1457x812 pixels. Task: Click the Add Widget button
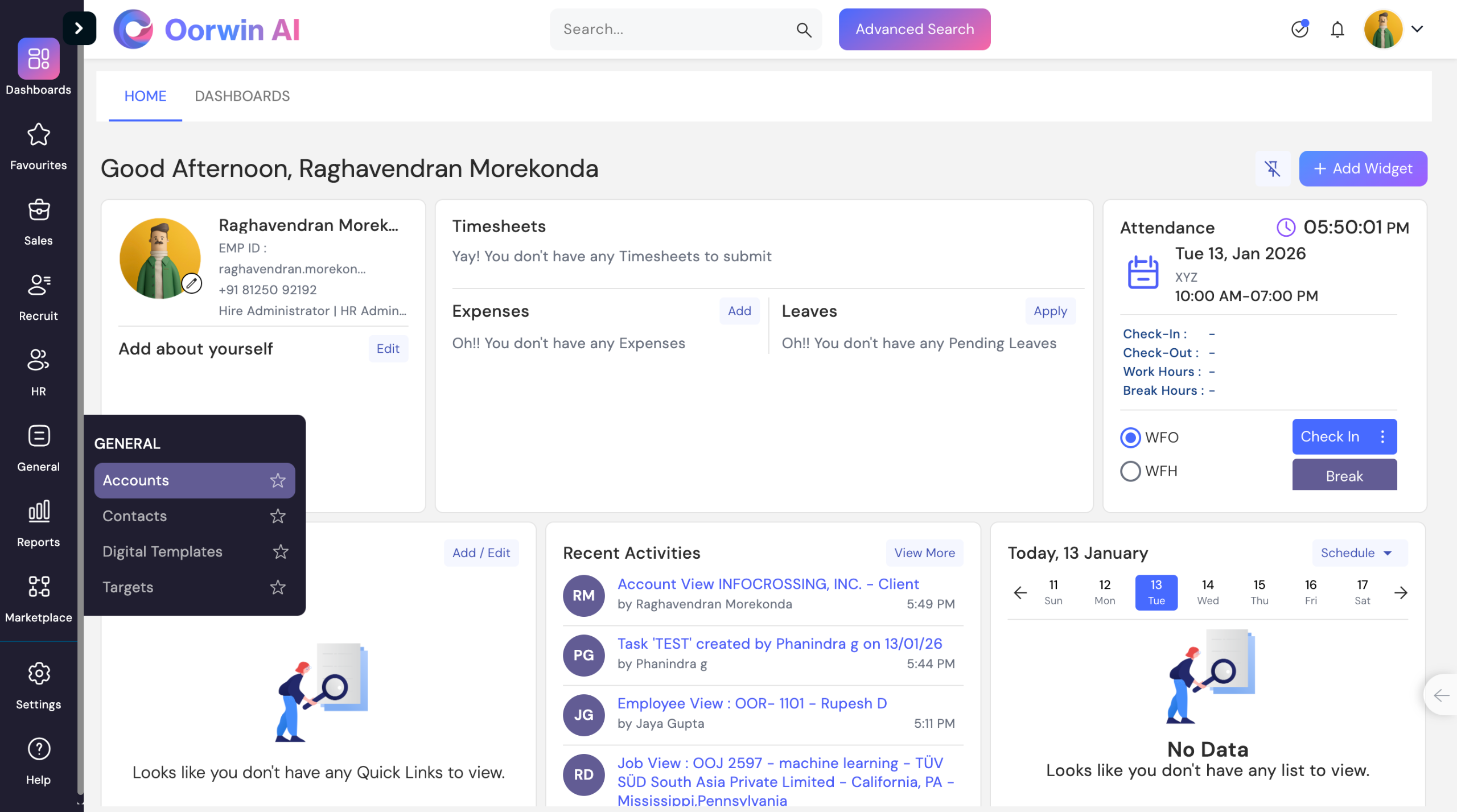pos(1363,168)
